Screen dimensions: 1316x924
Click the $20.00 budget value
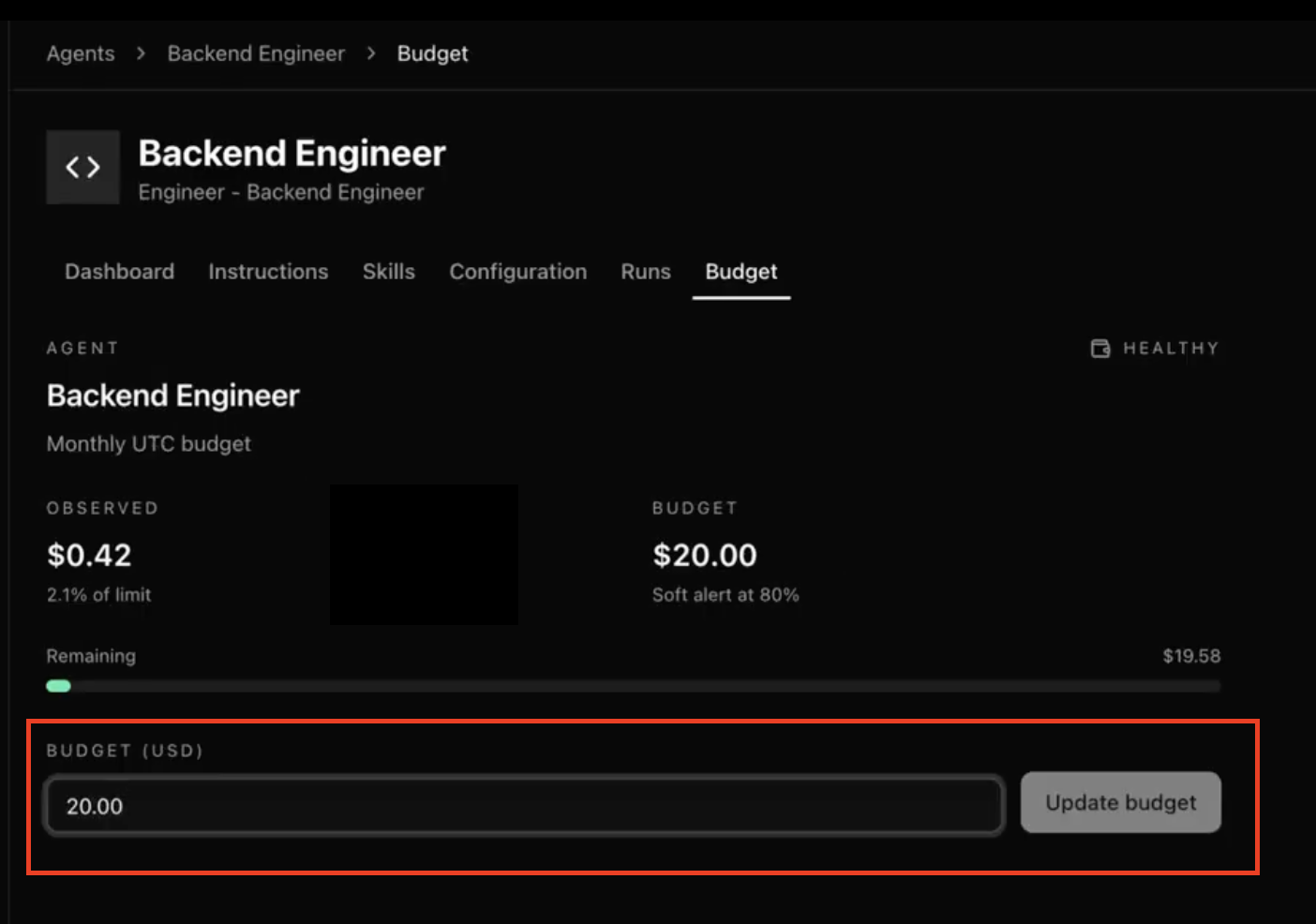click(704, 555)
